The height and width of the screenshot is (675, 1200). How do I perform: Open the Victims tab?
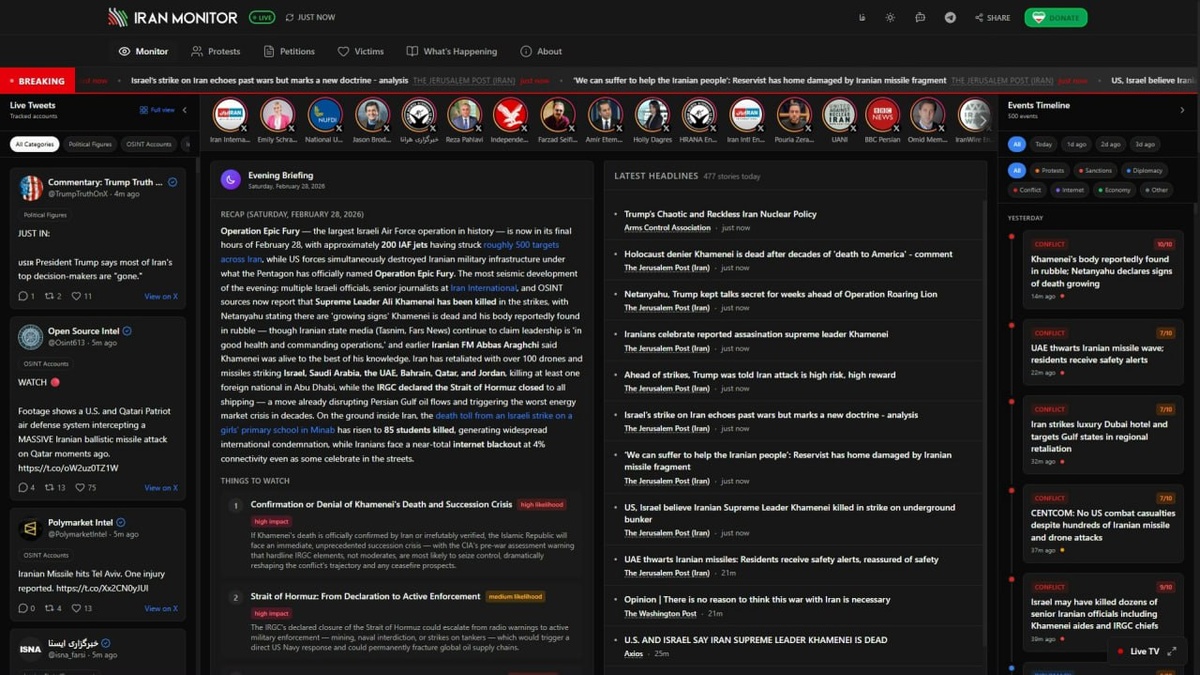tap(360, 51)
